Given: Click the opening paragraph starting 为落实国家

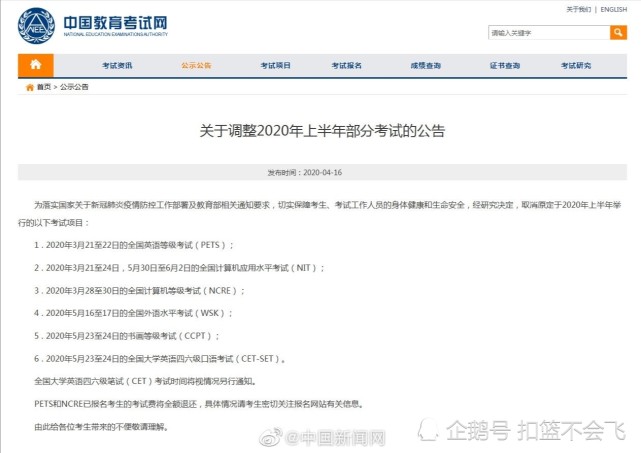Looking at the screenshot, I should click(x=320, y=214).
